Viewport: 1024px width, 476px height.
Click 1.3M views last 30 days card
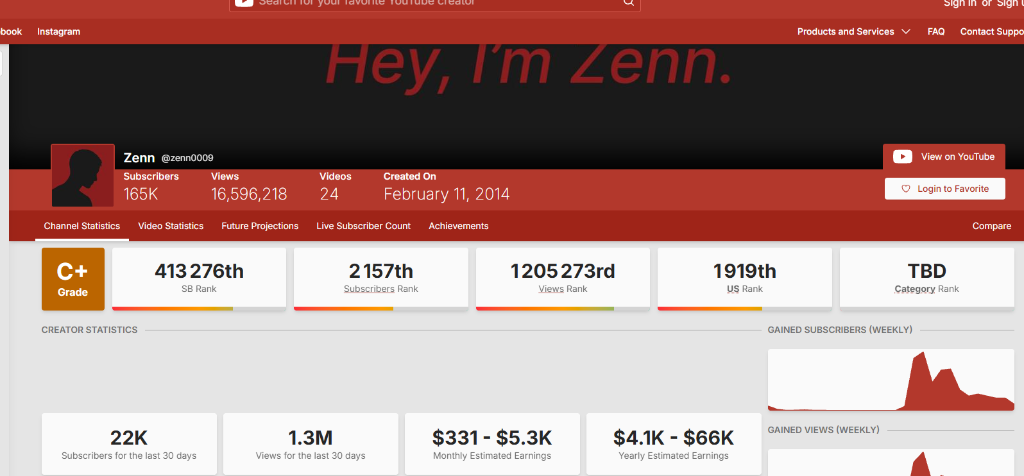click(310, 444)
